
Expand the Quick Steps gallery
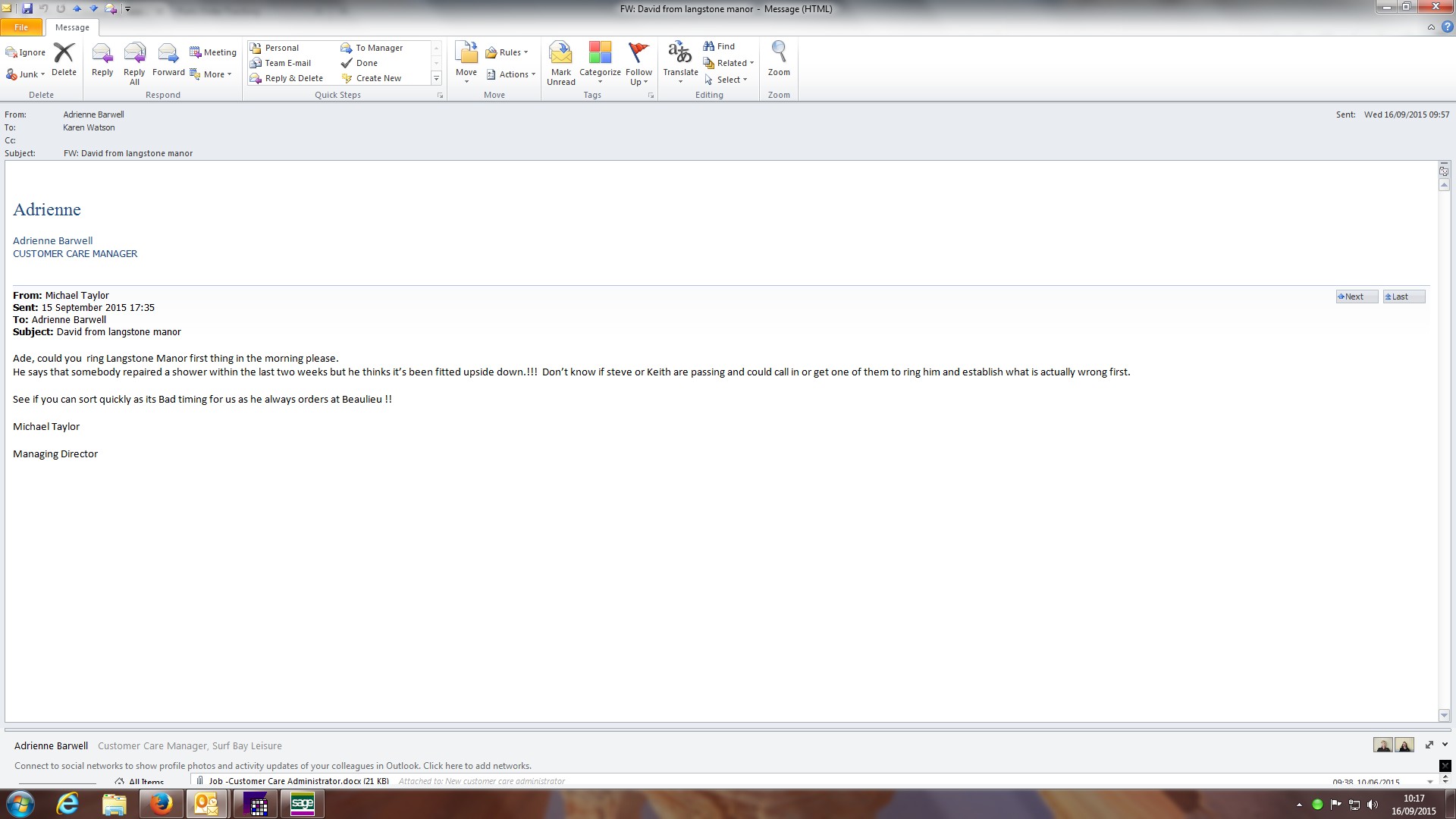point(436,79)
